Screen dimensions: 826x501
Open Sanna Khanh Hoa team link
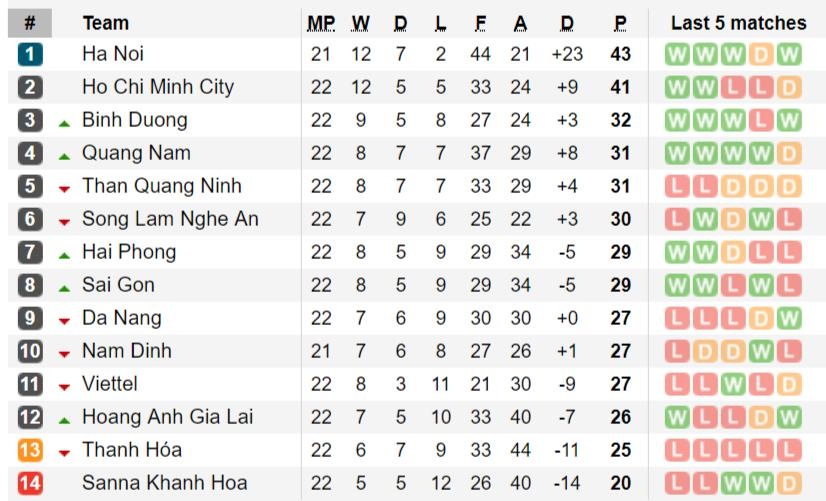[164, 483]
